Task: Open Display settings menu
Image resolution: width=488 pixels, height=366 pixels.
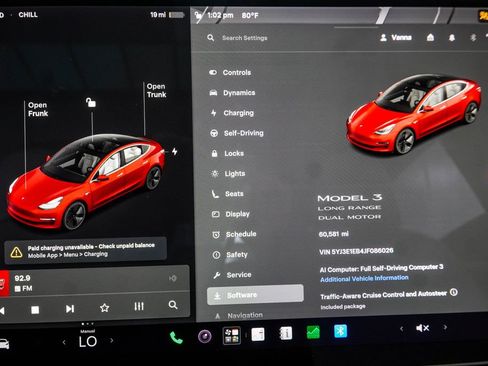Action: [x=231, y=214]
